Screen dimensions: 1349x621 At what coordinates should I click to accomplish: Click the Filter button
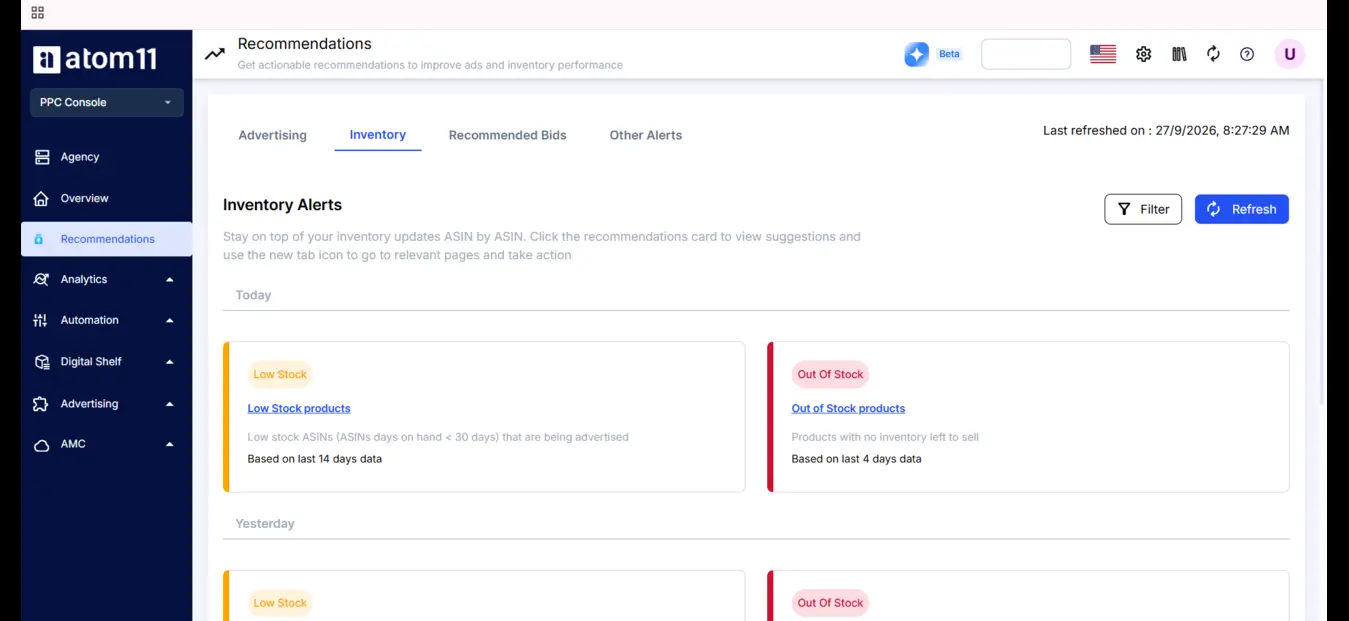coord(1143,209)
